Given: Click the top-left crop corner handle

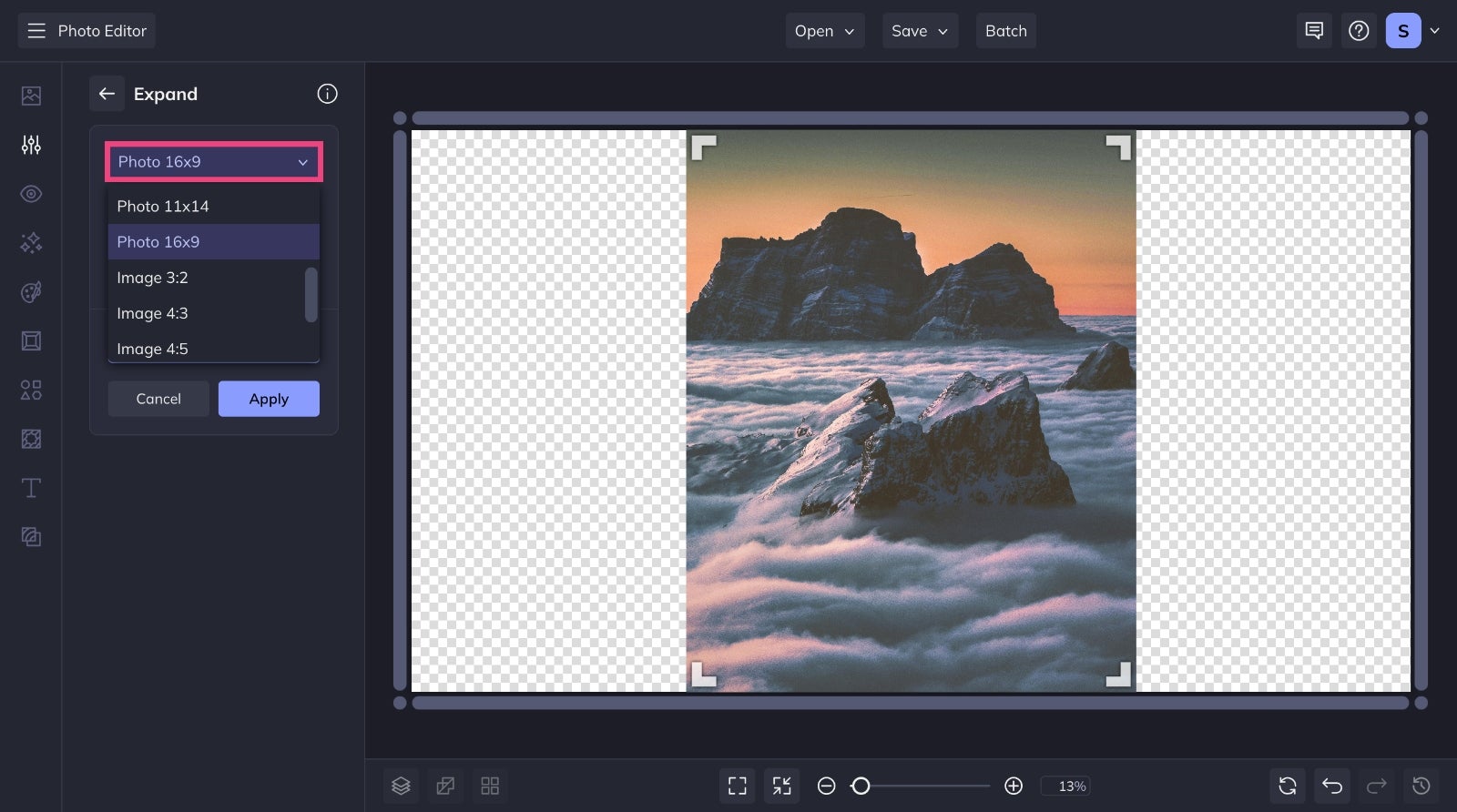Looking at the screenshot, I should pyautogui.click(x=704, y=147).
